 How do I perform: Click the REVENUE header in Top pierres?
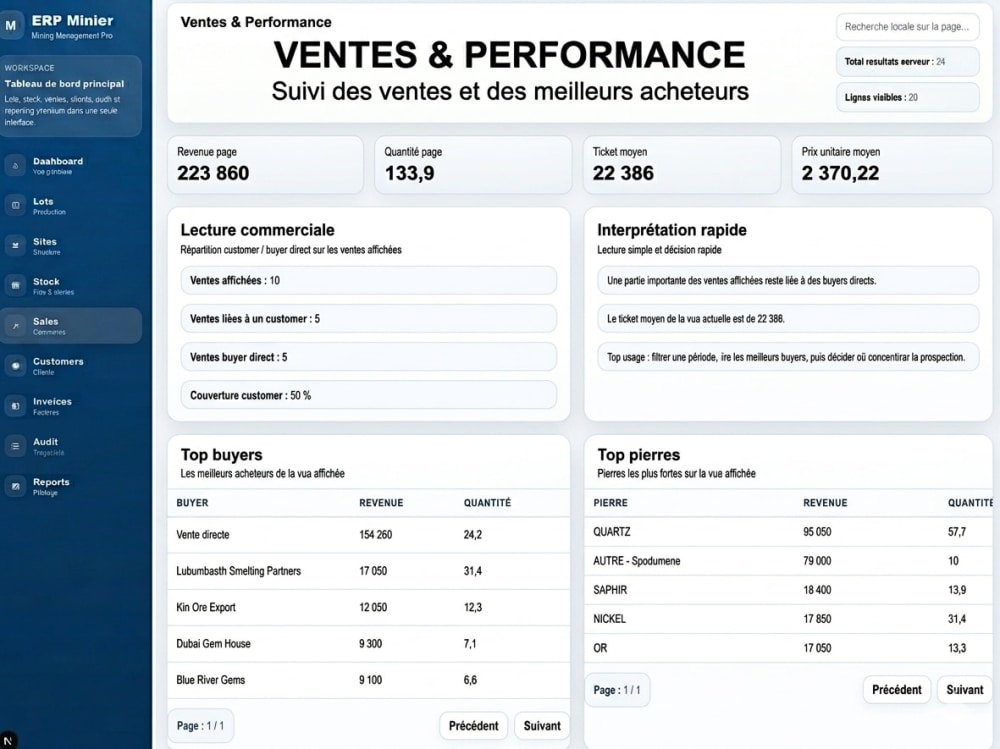pyautogui.click(x=825, y=503)
